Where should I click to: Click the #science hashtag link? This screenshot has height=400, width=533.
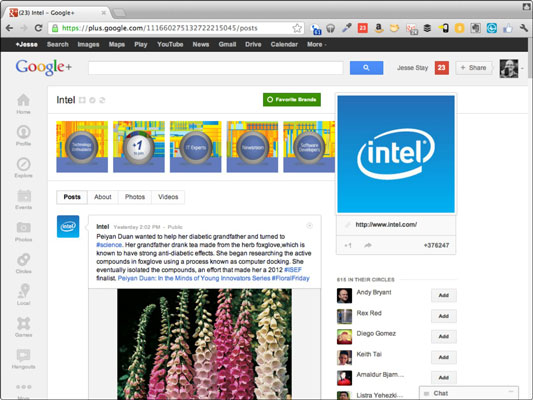[x=109, y=245]
